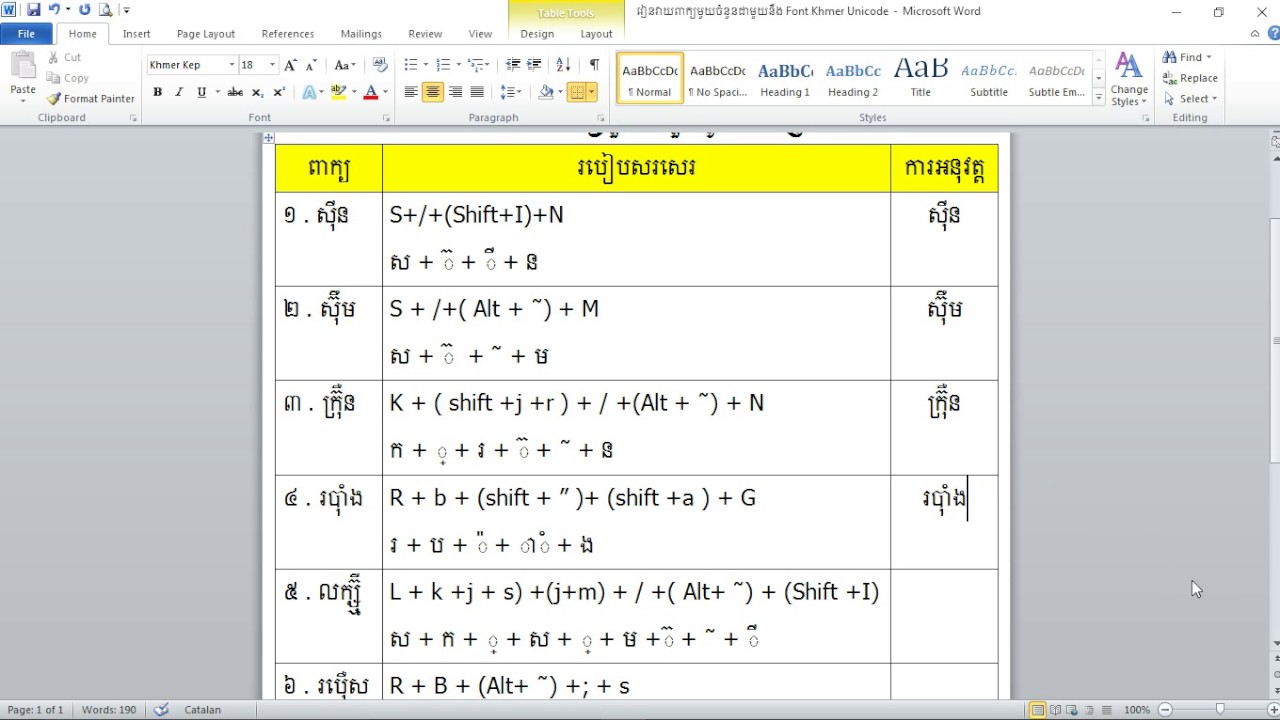1280x720 pixels.
Task: Click the Words: 190 status indicator
Action: (x=109, y=710)
